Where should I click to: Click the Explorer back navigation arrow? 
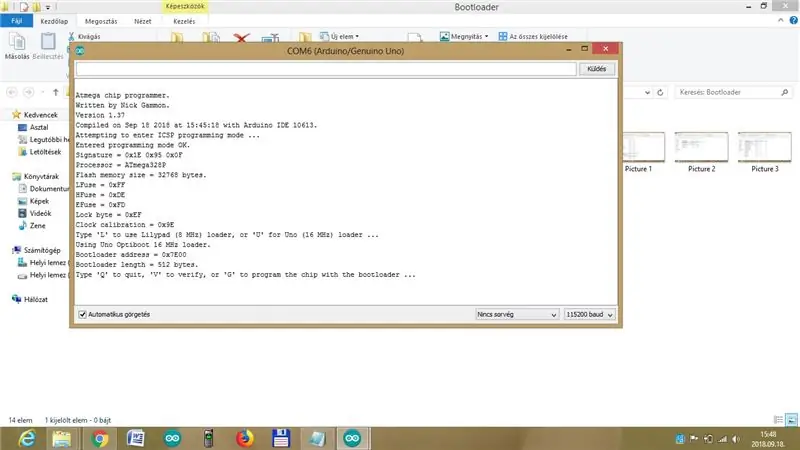pyautogui.click(x=12, y=92)
